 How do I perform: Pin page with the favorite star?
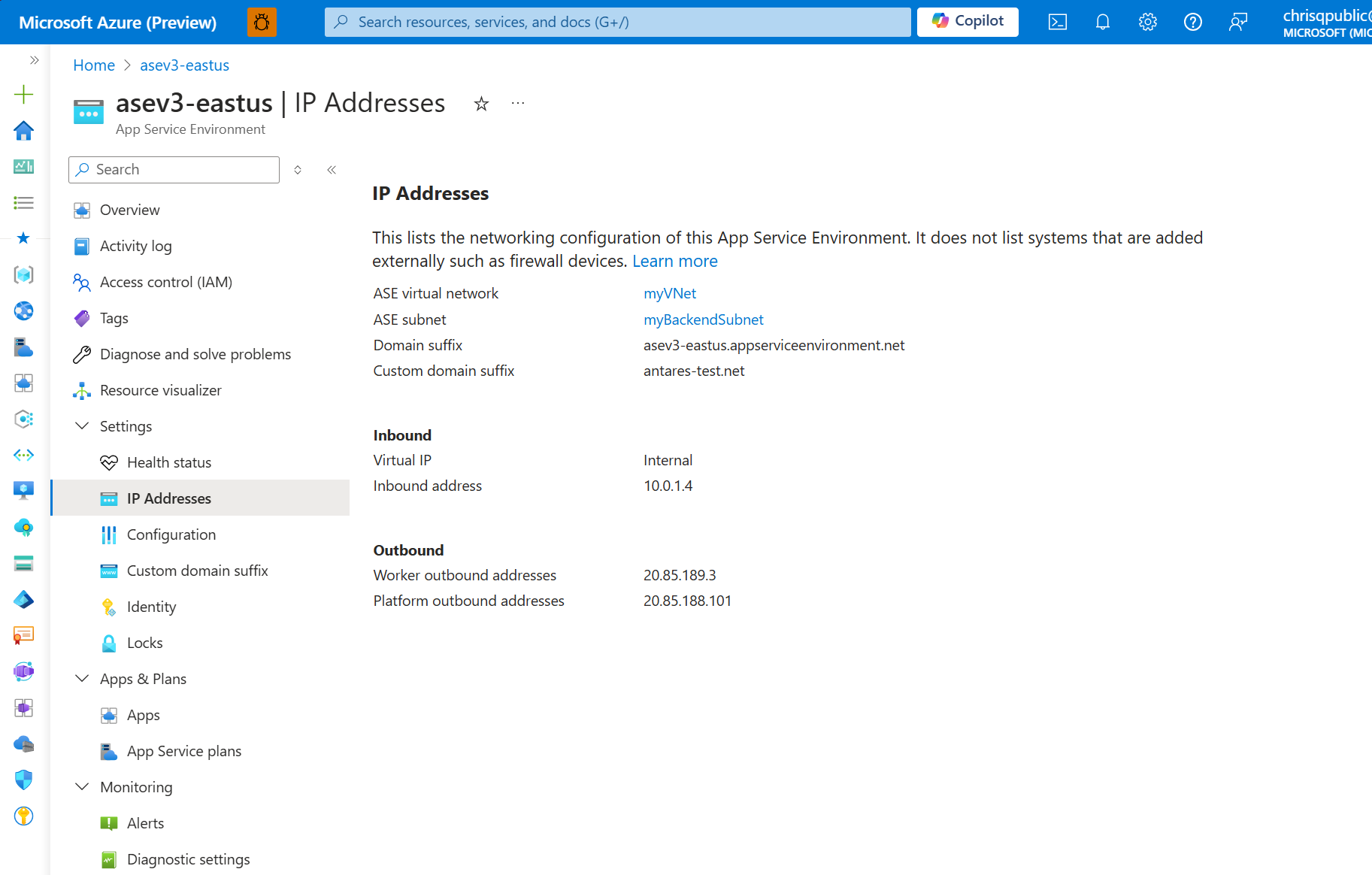point(481,104)
